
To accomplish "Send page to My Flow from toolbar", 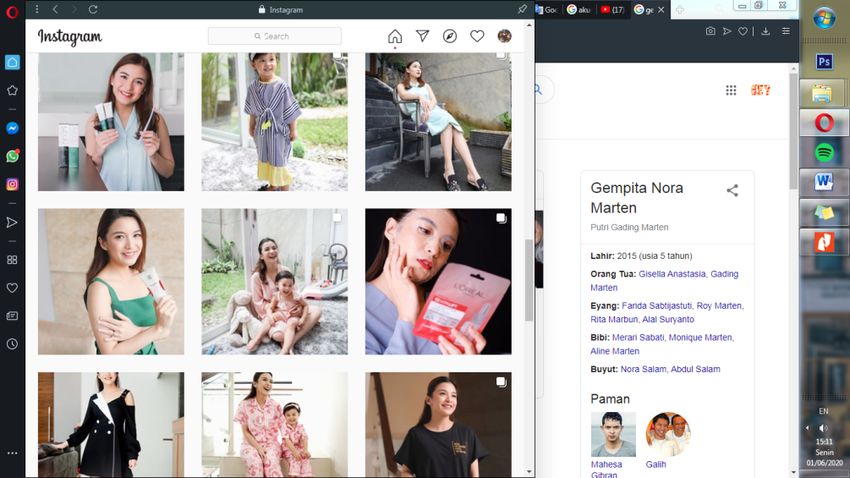I will pyautogui.click(x=727, y=31).
